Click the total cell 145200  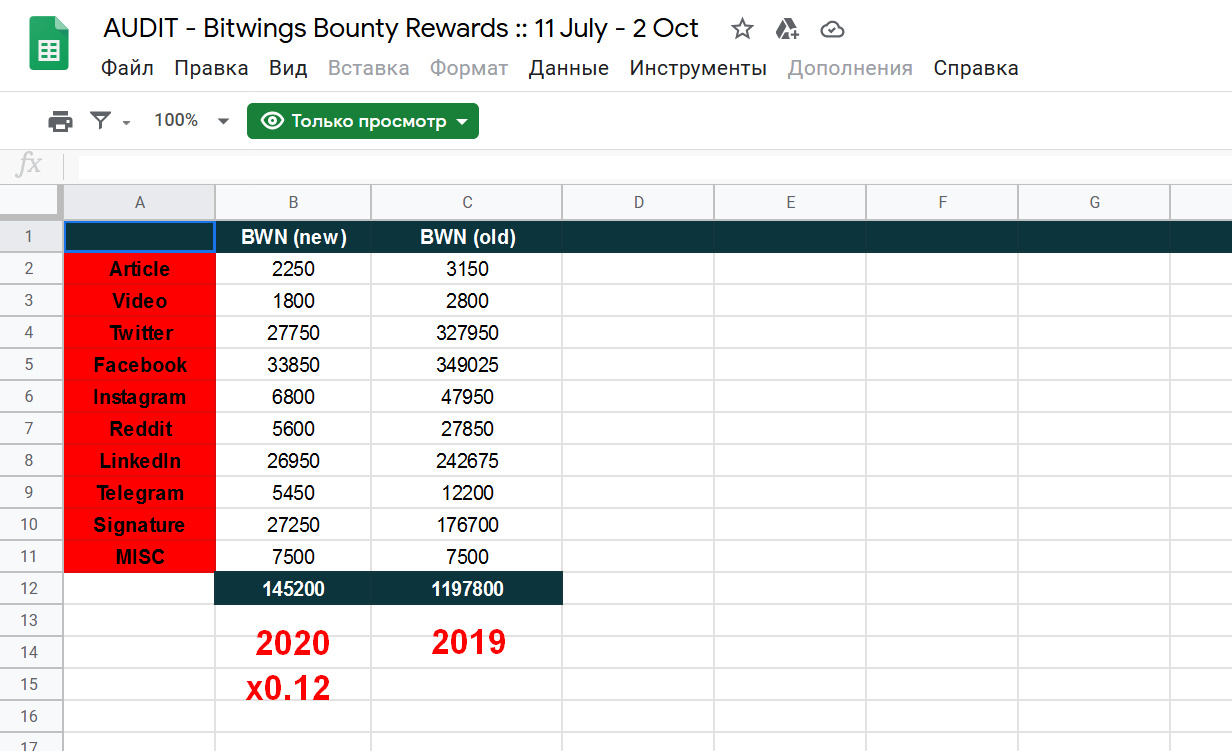[293, 589]
